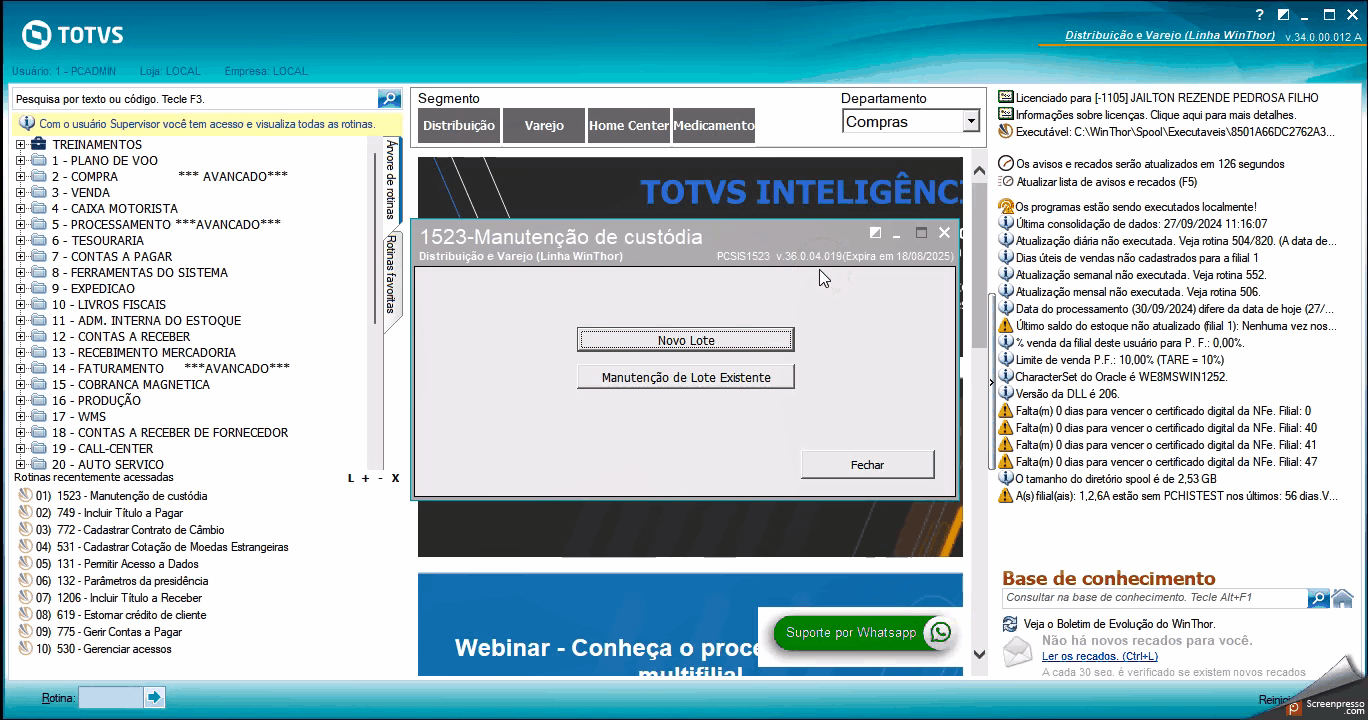Expand the 2 - COMPRA folder

[21, 176]
